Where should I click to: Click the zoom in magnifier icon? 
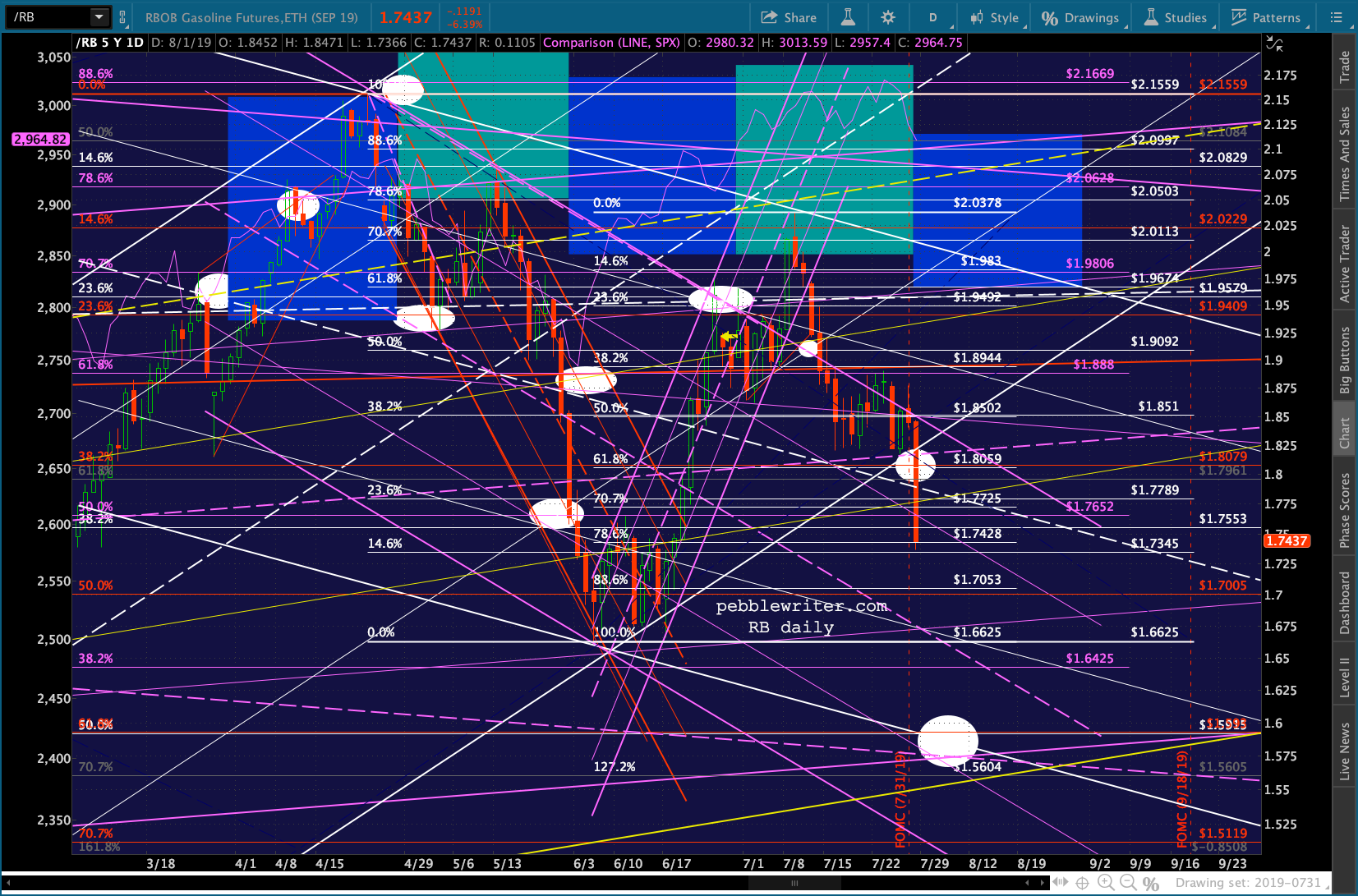coord(1106,883)
